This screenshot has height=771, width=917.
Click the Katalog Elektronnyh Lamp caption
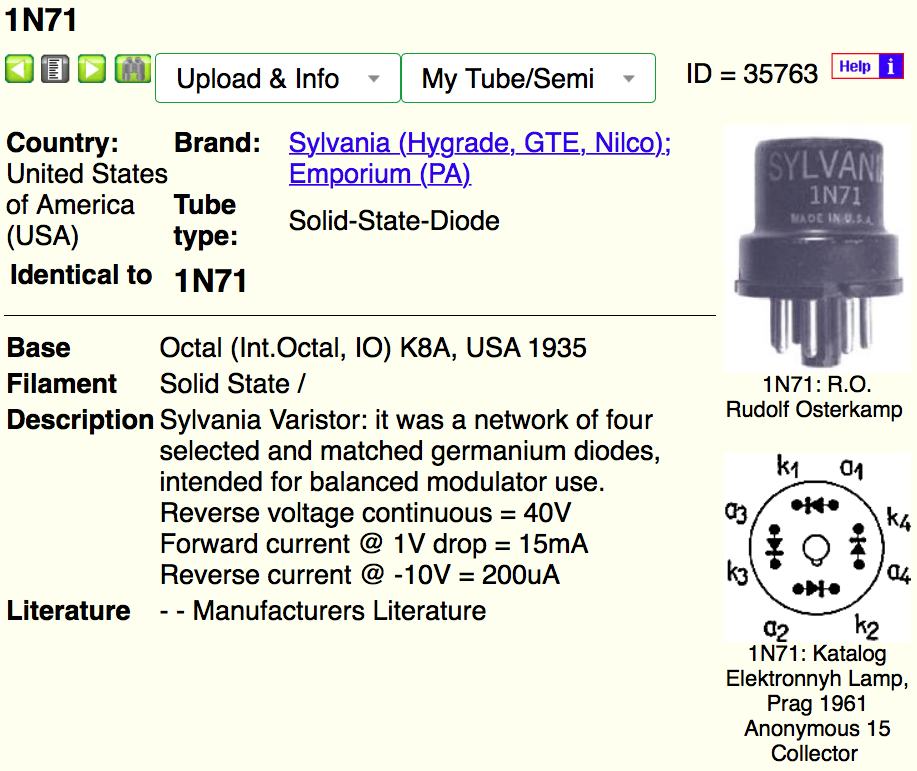click(x=816, y=704)
